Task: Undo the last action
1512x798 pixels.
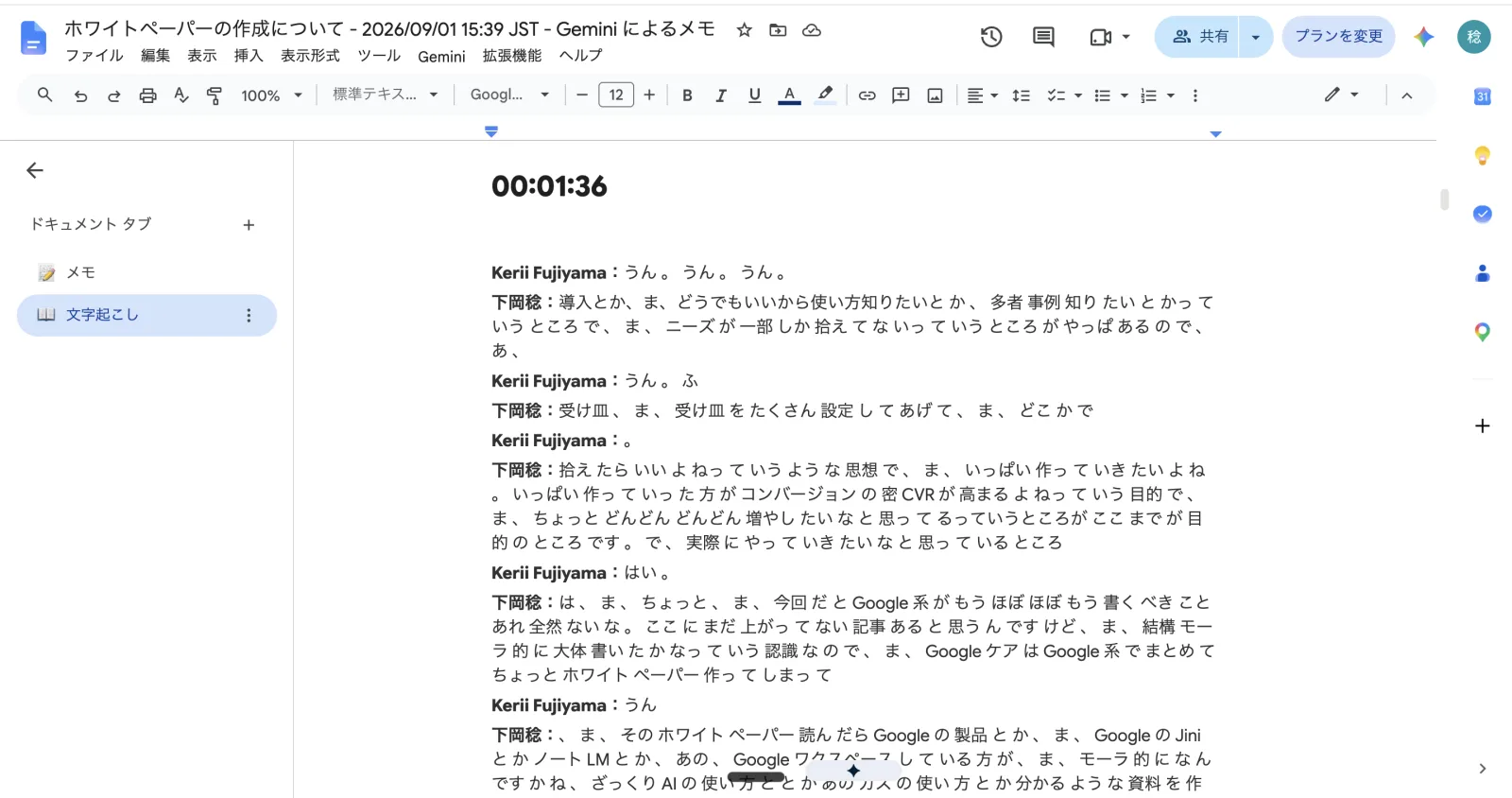Action: click(x=80, y=95)
